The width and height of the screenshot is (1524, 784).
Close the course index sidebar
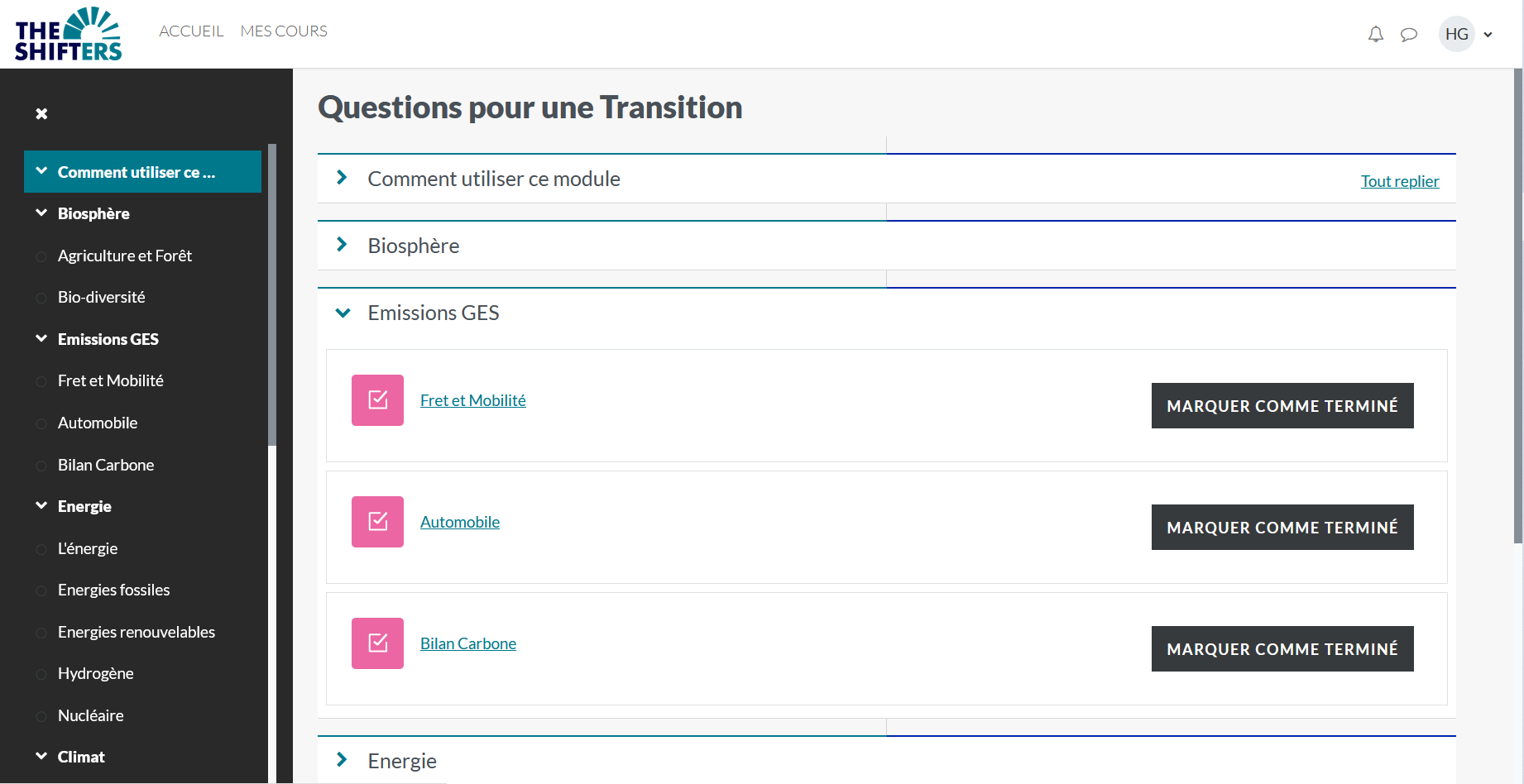(41, 113)
